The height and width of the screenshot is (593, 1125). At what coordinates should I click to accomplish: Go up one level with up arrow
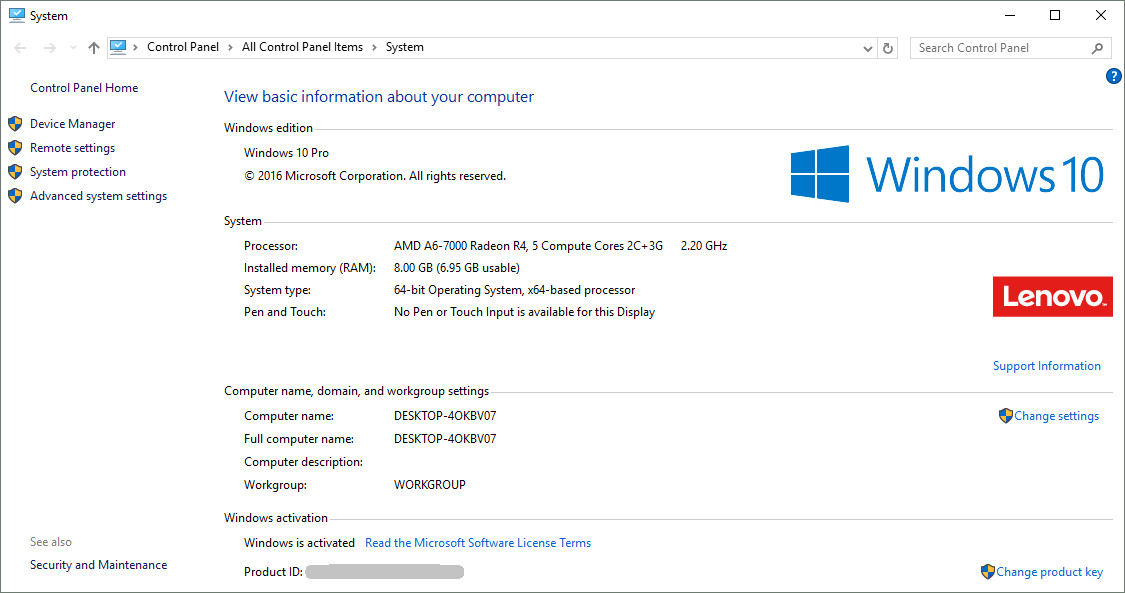[94, 48]
